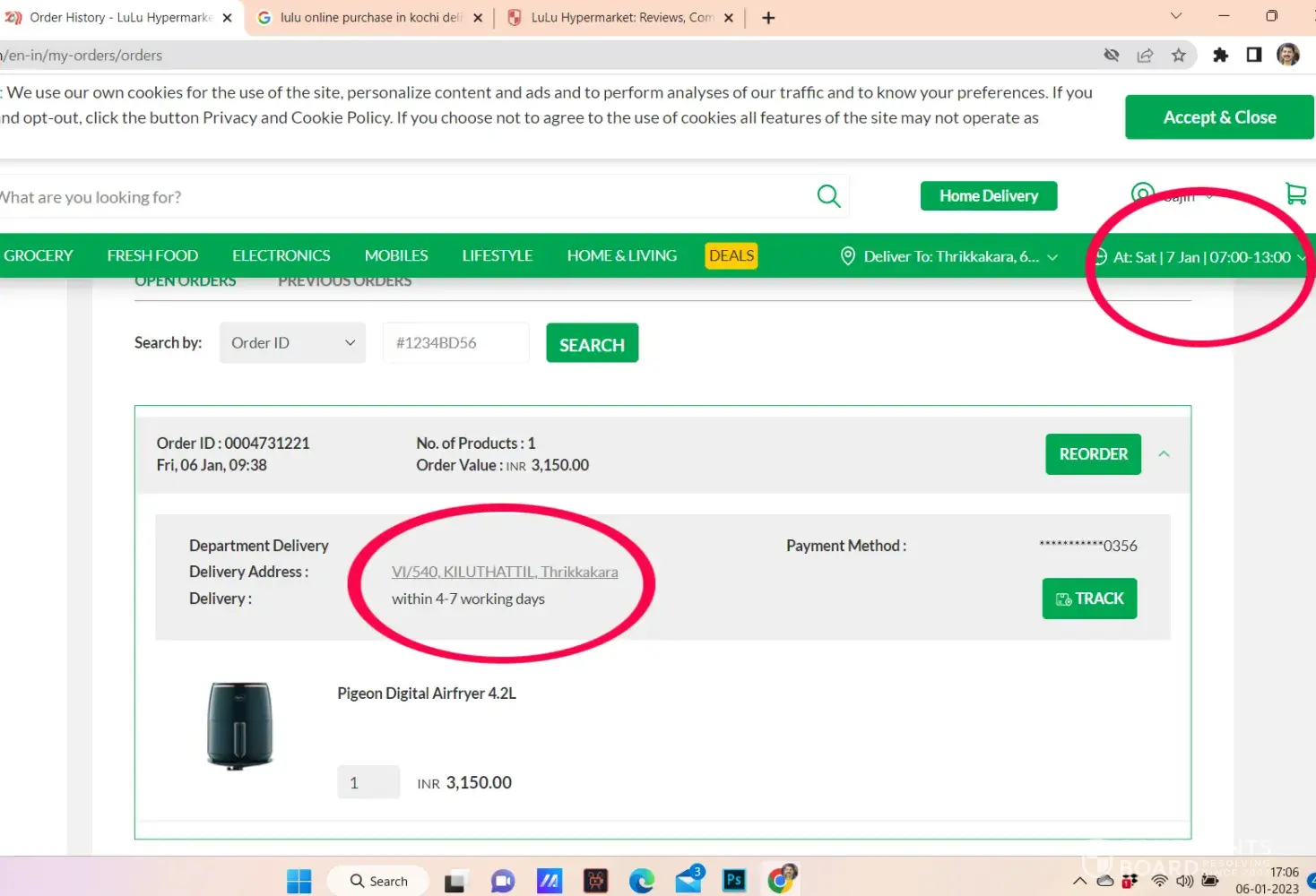Open the DEALS section

(732, 255)
